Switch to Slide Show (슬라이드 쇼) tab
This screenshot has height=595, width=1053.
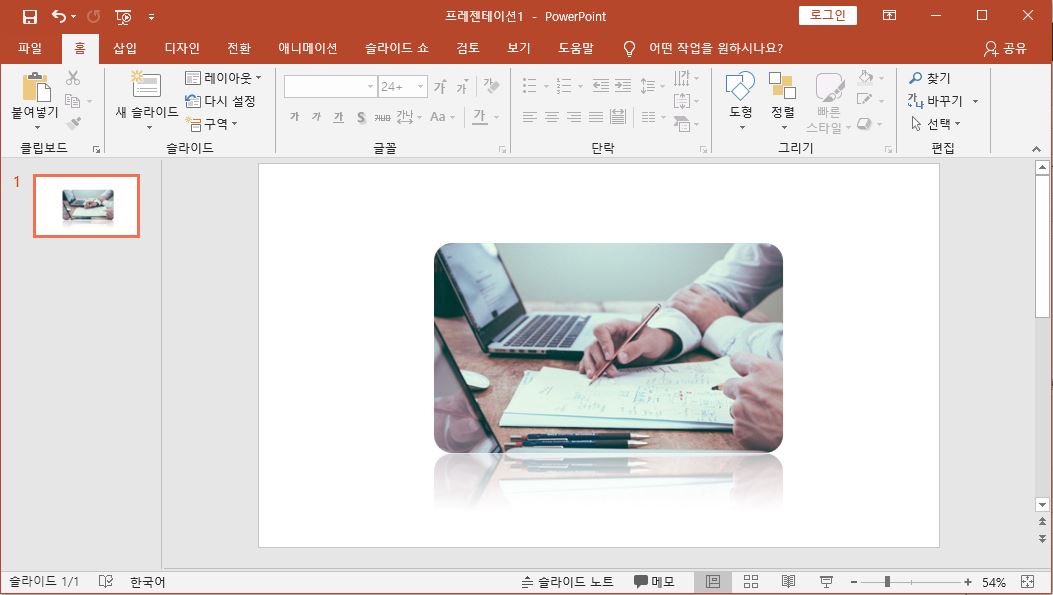pyautogui.click(x=396, y=48)
